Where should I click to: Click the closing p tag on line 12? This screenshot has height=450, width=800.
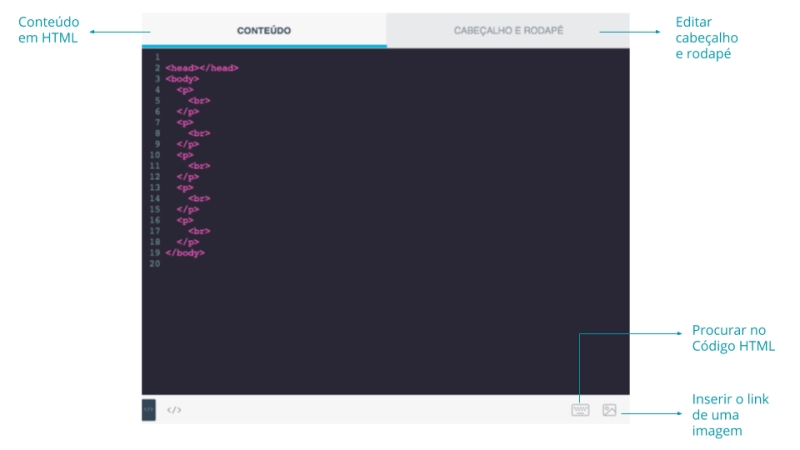coord(188,177)
